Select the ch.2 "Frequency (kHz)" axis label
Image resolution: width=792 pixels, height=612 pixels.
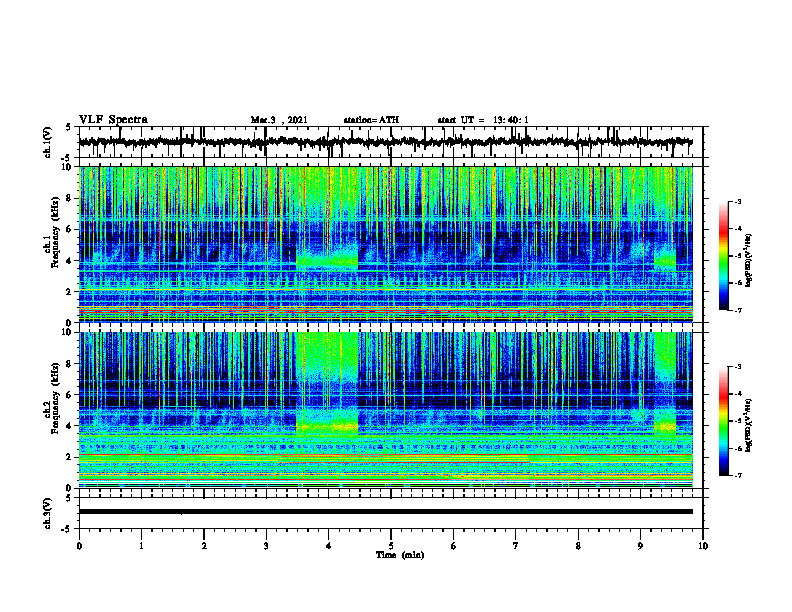(x=55, y=398)
